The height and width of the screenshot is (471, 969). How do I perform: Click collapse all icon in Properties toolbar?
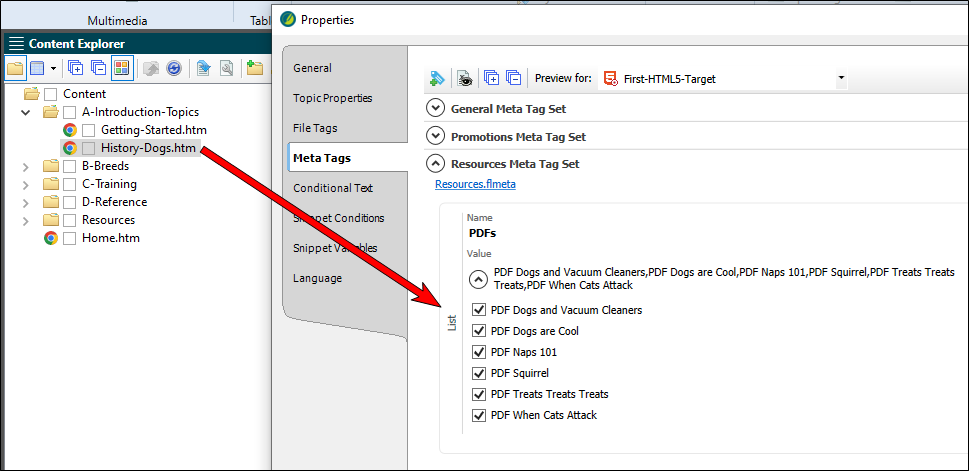513,78
